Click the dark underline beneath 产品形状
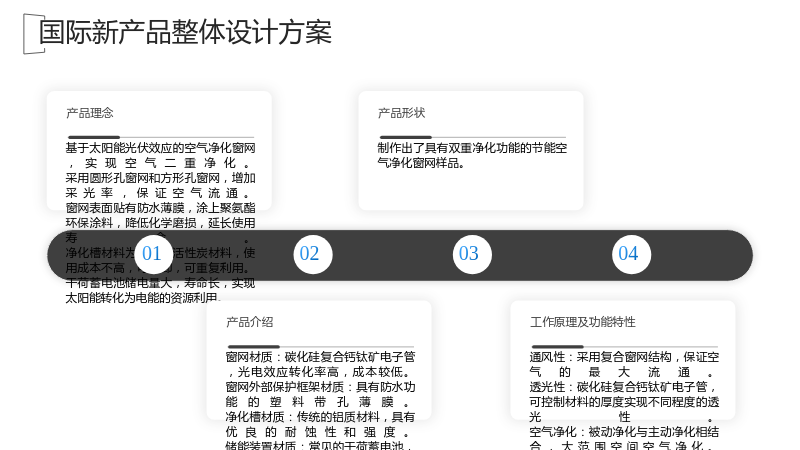Viewport: 800px width, 450px height. coord(406,137)
